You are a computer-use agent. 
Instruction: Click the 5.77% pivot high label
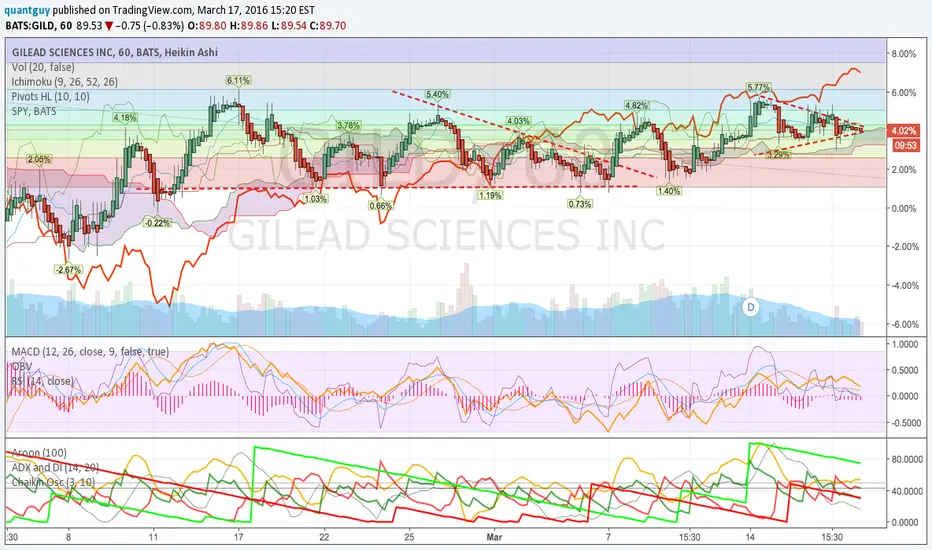pyautogui.click(x=758, y=87)
